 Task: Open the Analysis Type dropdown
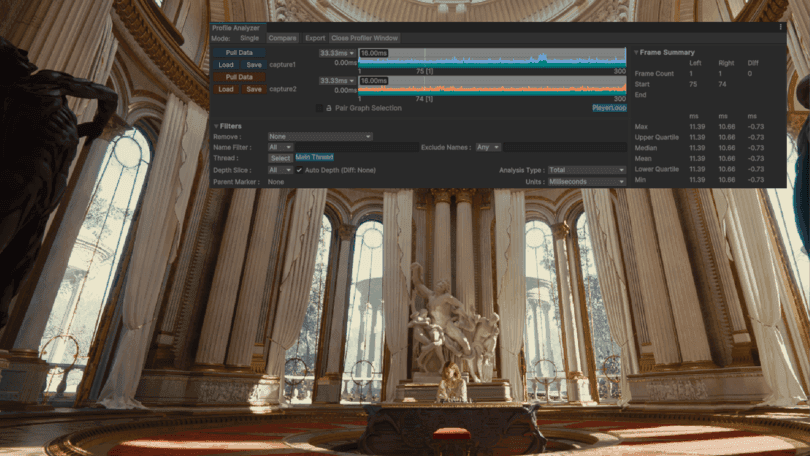point(587,170)
